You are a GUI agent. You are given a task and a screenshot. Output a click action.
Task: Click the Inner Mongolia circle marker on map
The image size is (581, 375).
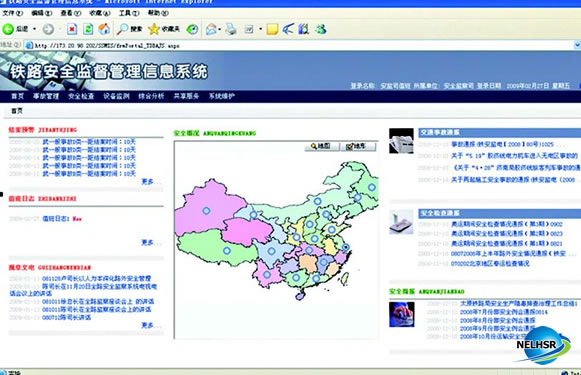(318, 201)
